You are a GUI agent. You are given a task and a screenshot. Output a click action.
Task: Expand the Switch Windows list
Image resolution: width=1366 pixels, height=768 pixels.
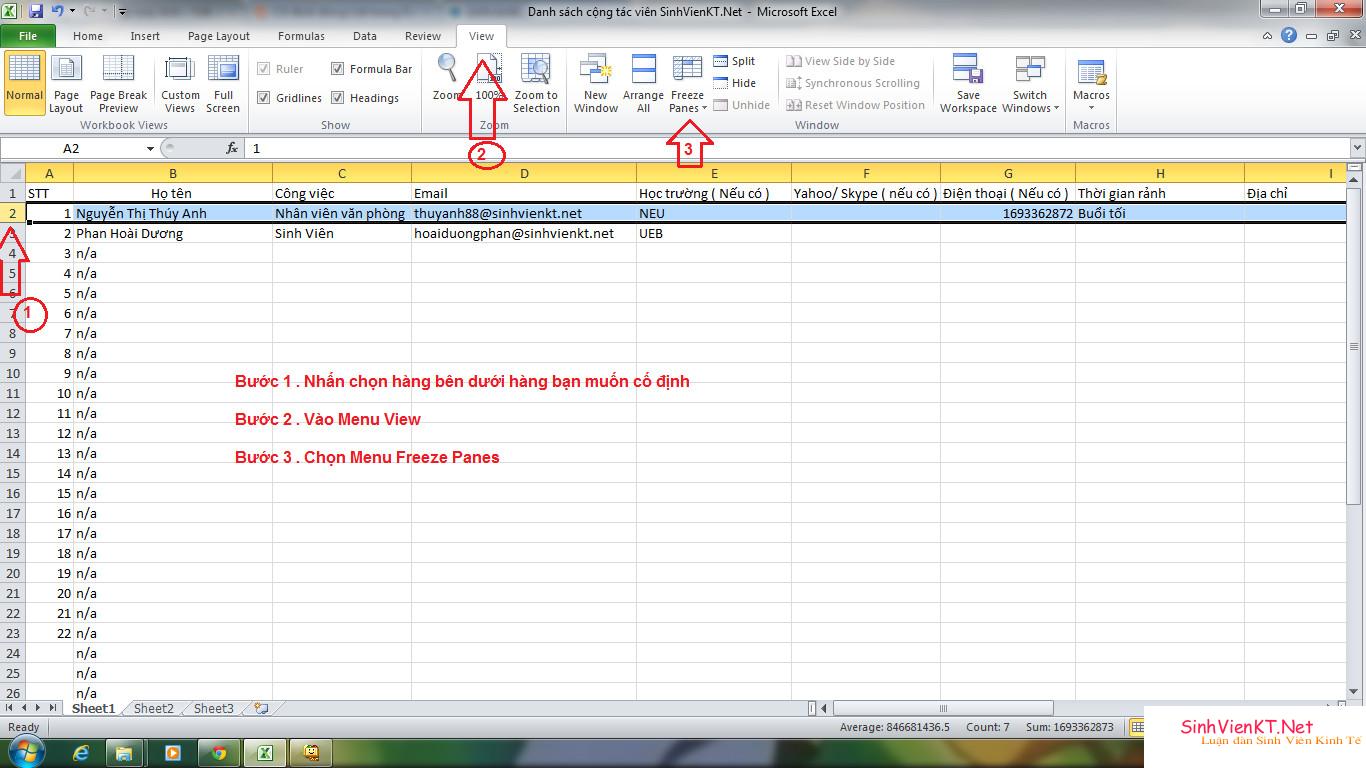pyautogui.click(x=1030, y=84)
